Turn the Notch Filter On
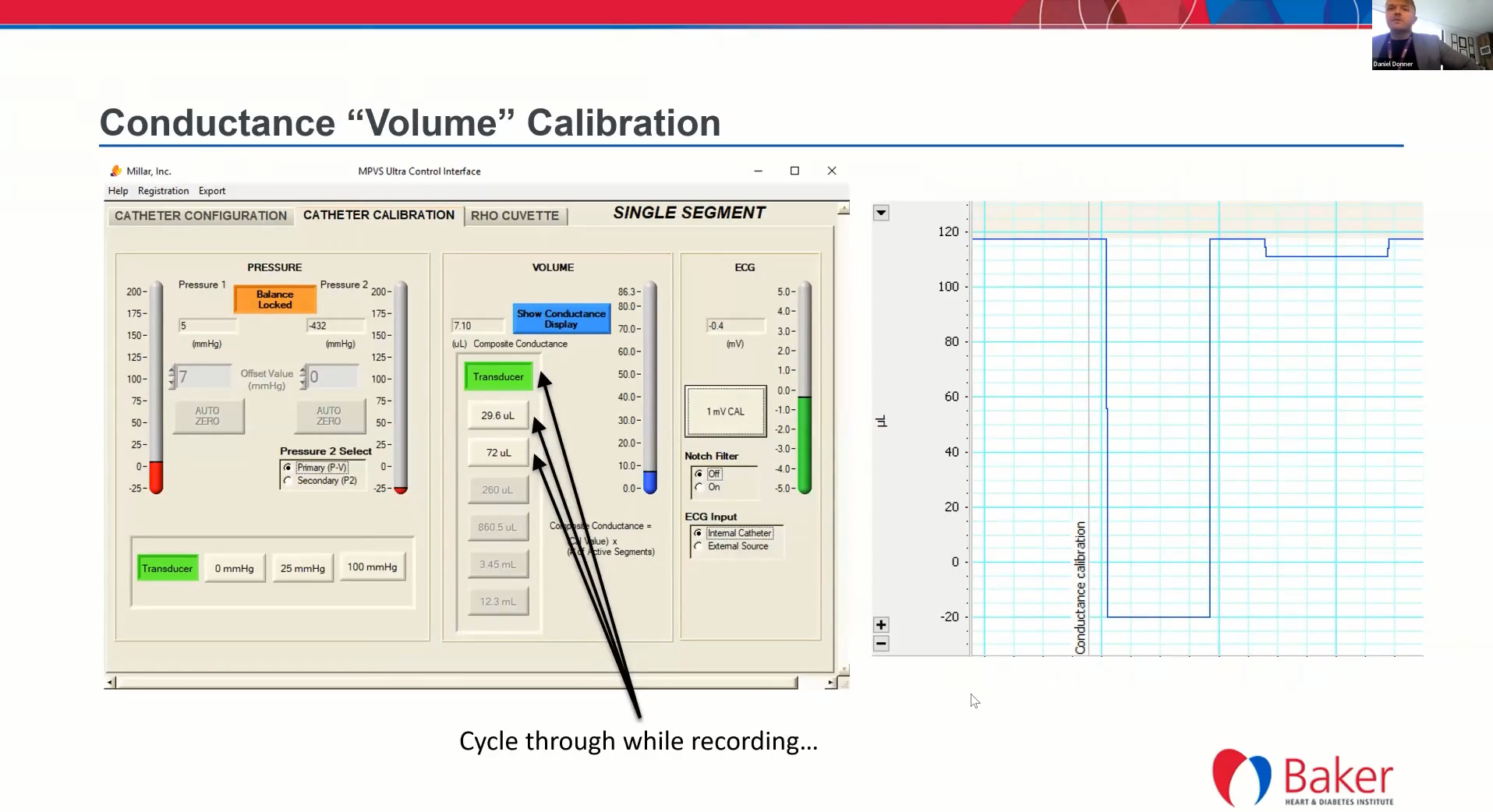 pos(699,487)
